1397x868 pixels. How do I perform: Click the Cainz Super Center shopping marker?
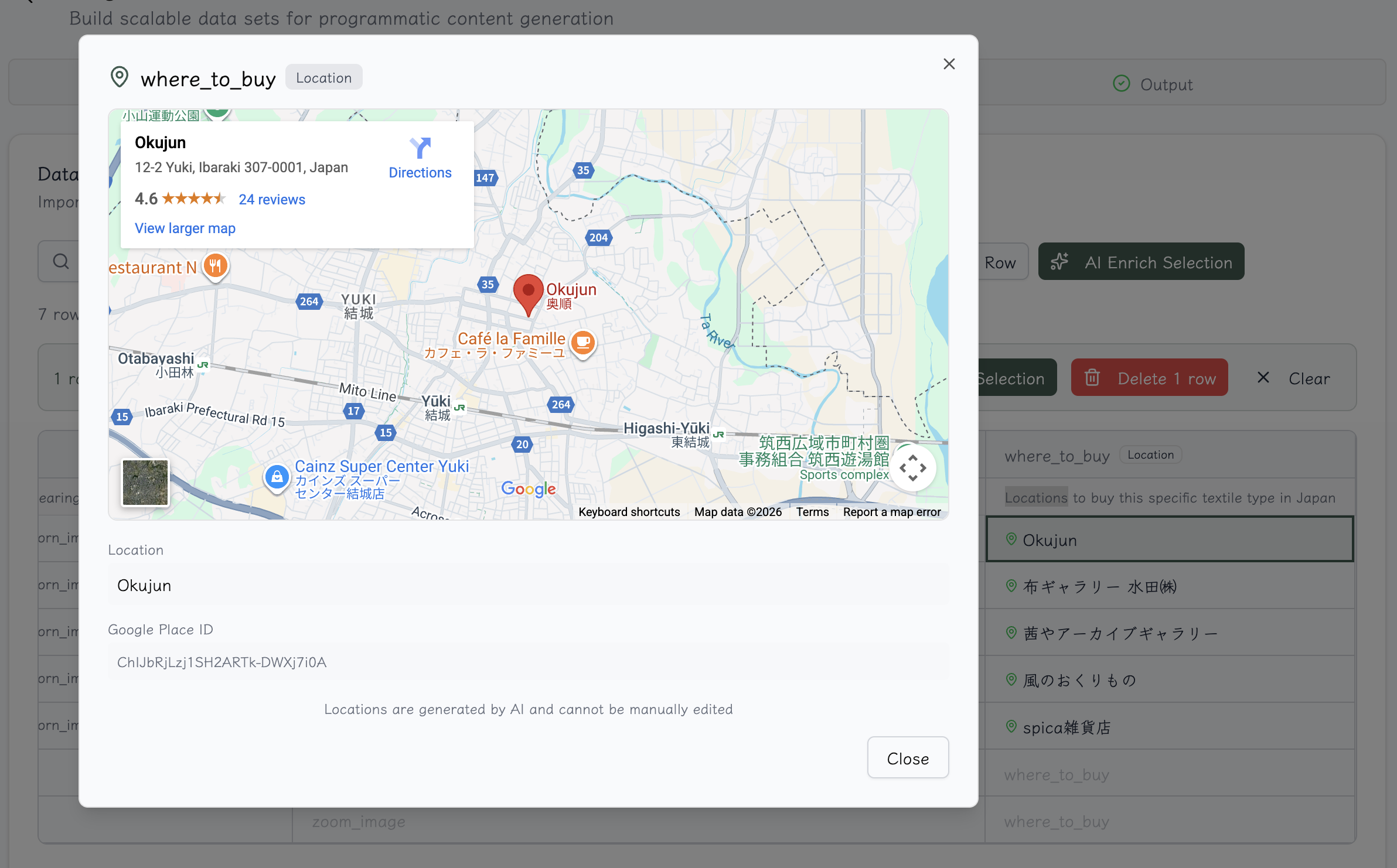[277, 477]
